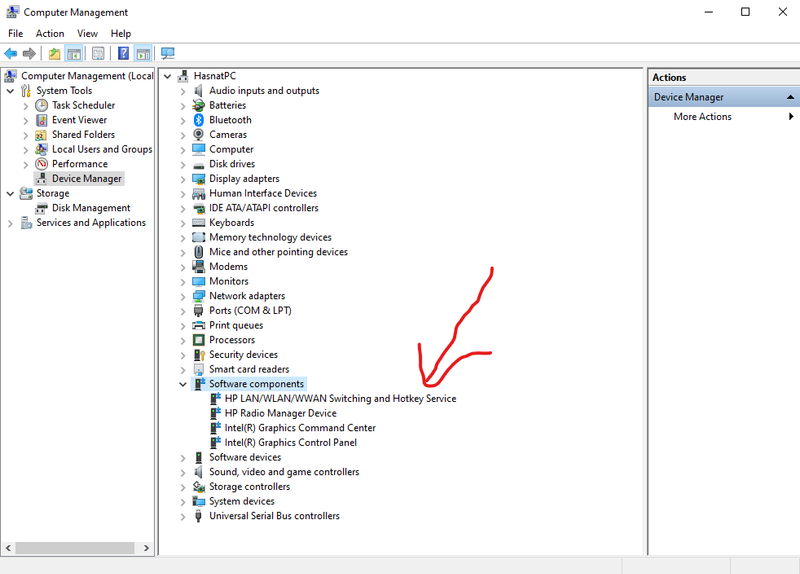
Task: Click the Performance gauge icon
Action: 41,164
